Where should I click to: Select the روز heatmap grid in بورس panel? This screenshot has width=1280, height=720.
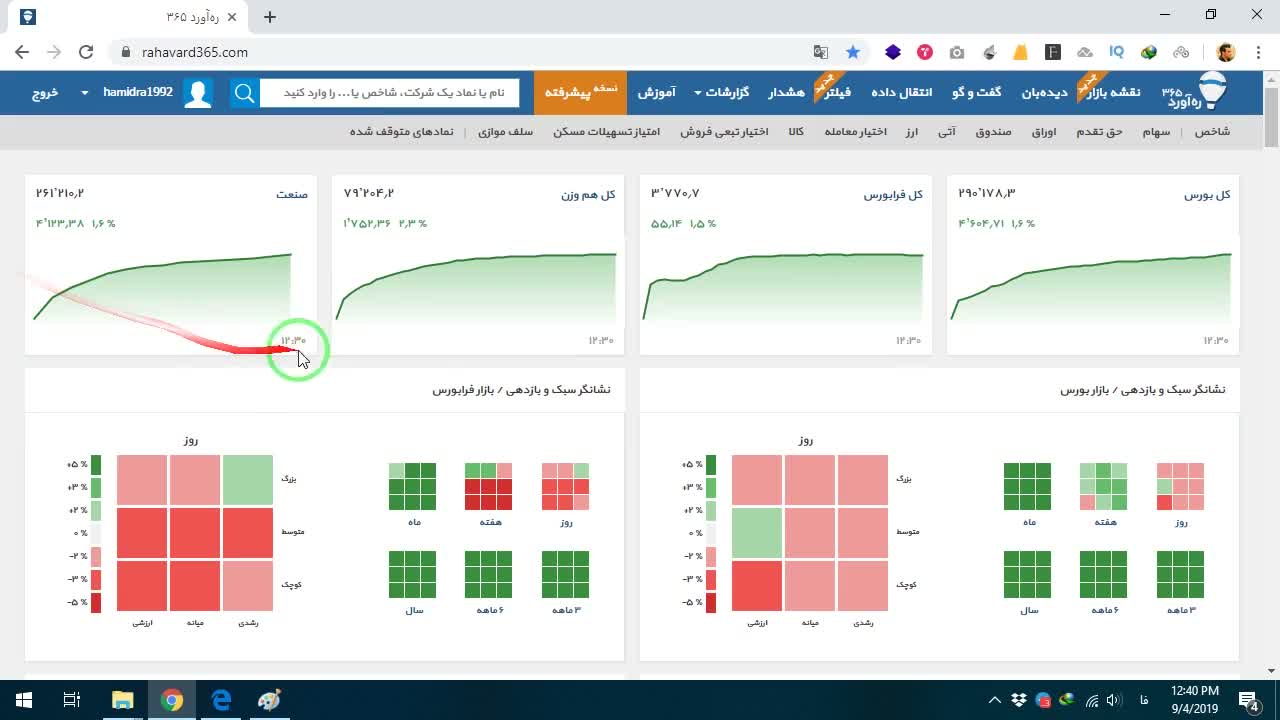click(x=1180, y=487)
